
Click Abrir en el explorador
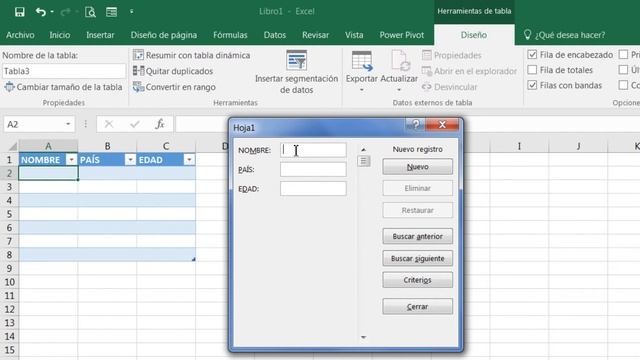(469, 71)
